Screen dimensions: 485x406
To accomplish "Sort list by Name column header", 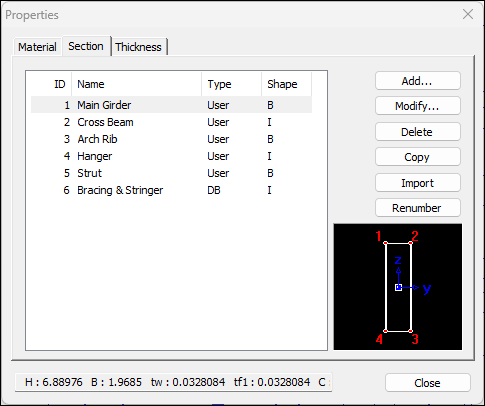I will 136,84.
